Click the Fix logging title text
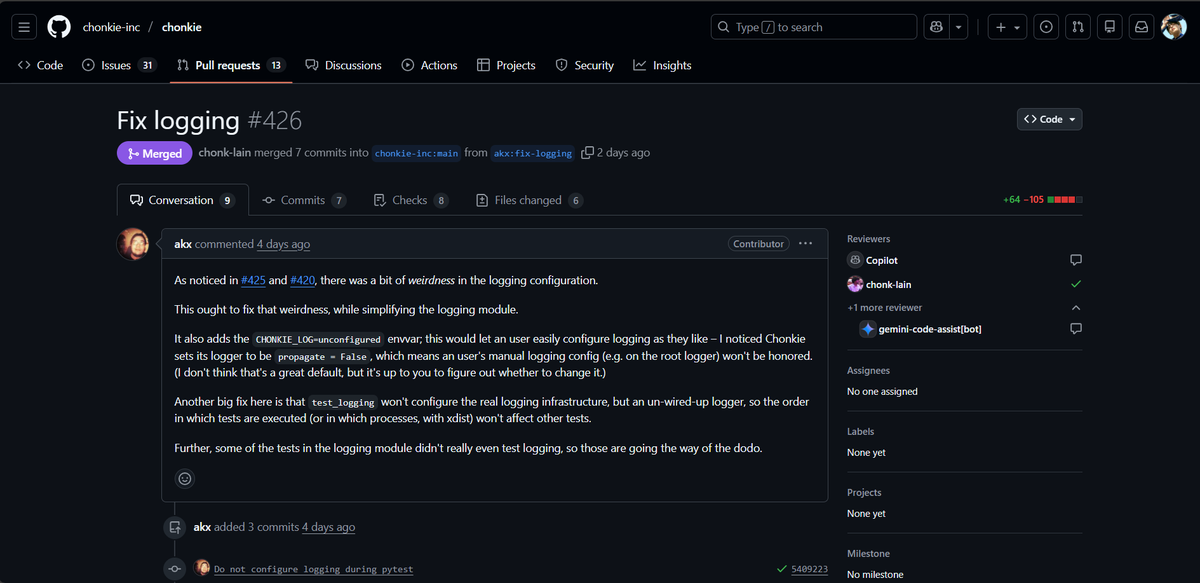The image size is (1200, 583). (178, 121)
